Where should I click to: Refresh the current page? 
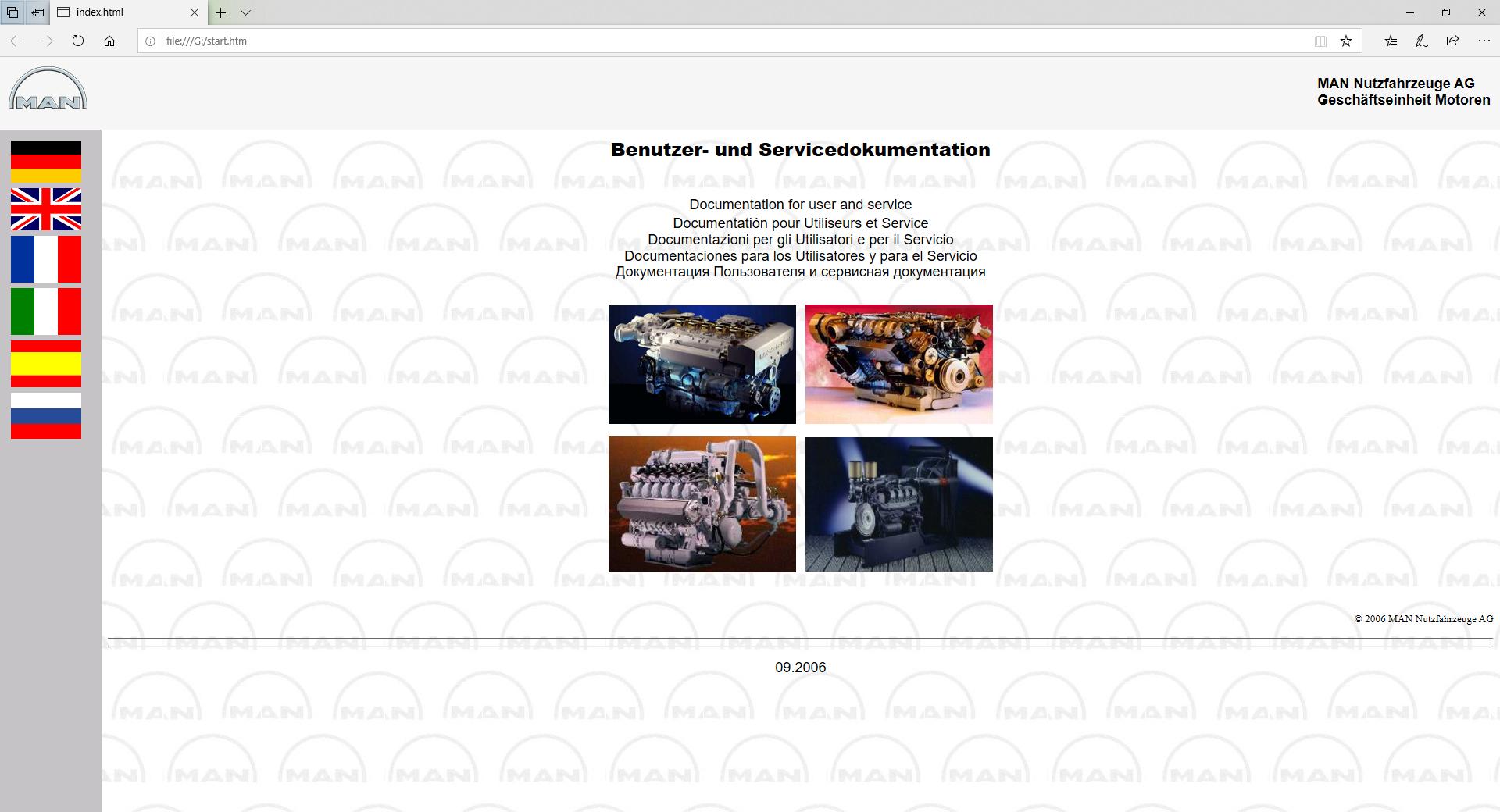[78, 41]
